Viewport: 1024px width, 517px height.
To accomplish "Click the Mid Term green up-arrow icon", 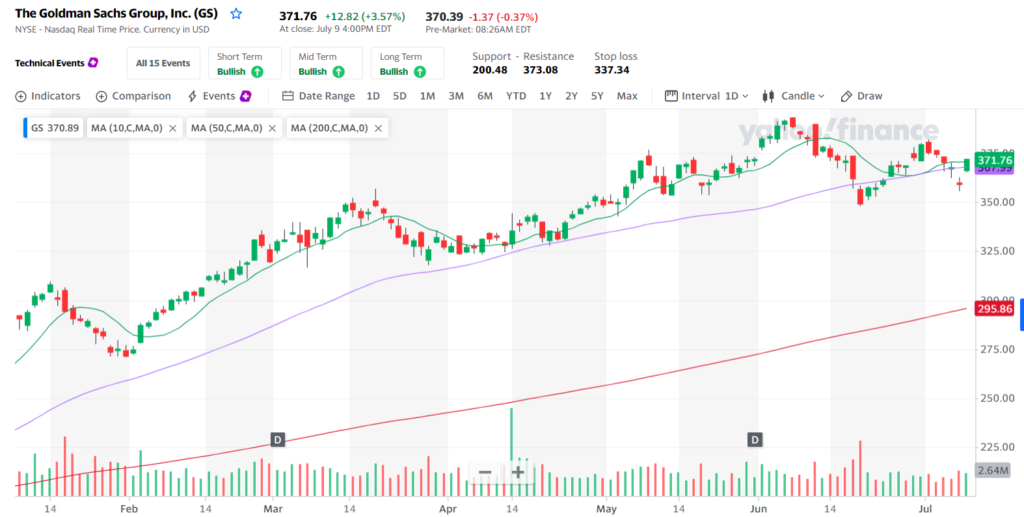I will click(x=338, y=71).
